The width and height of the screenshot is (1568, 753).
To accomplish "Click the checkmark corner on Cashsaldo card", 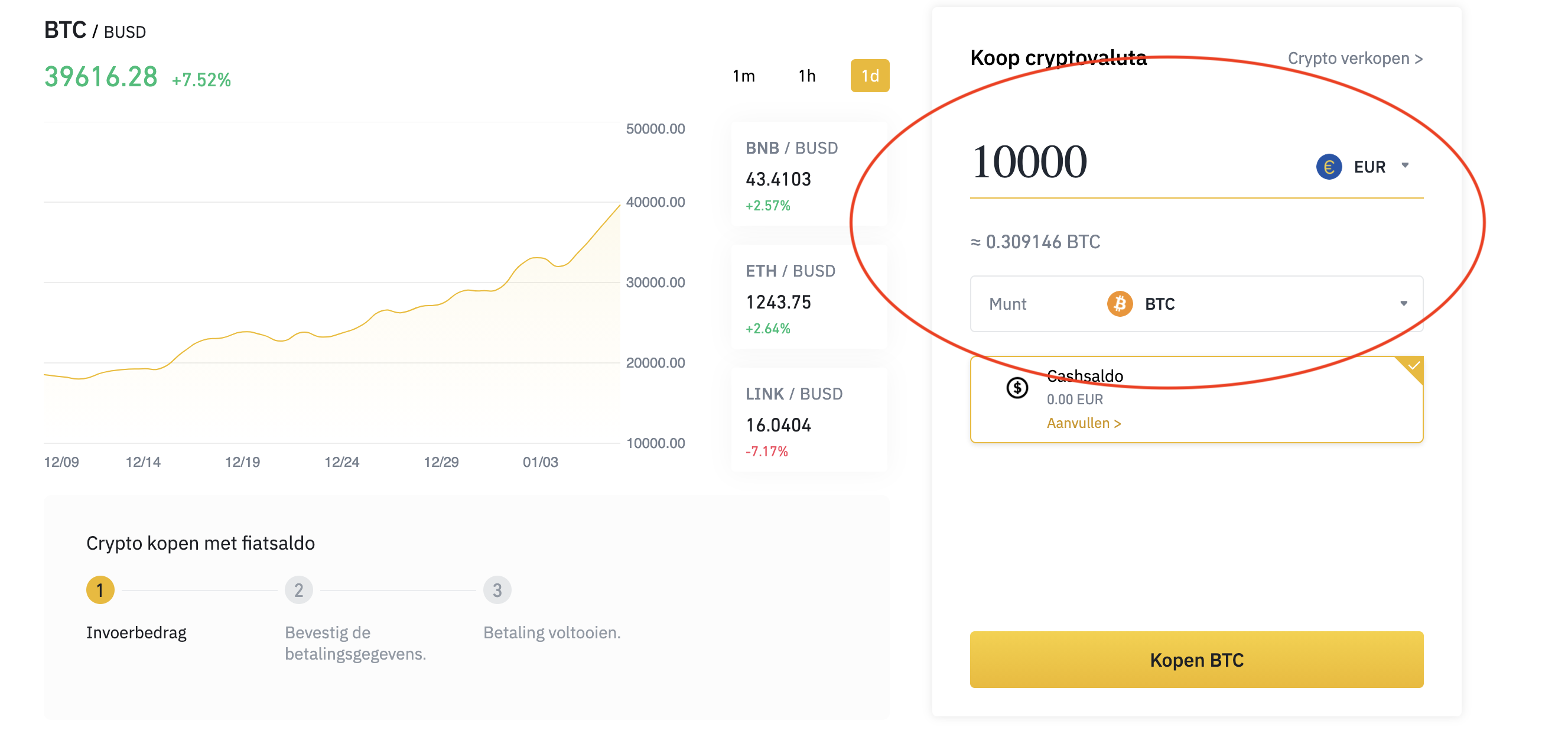I will pos(1411,368).
